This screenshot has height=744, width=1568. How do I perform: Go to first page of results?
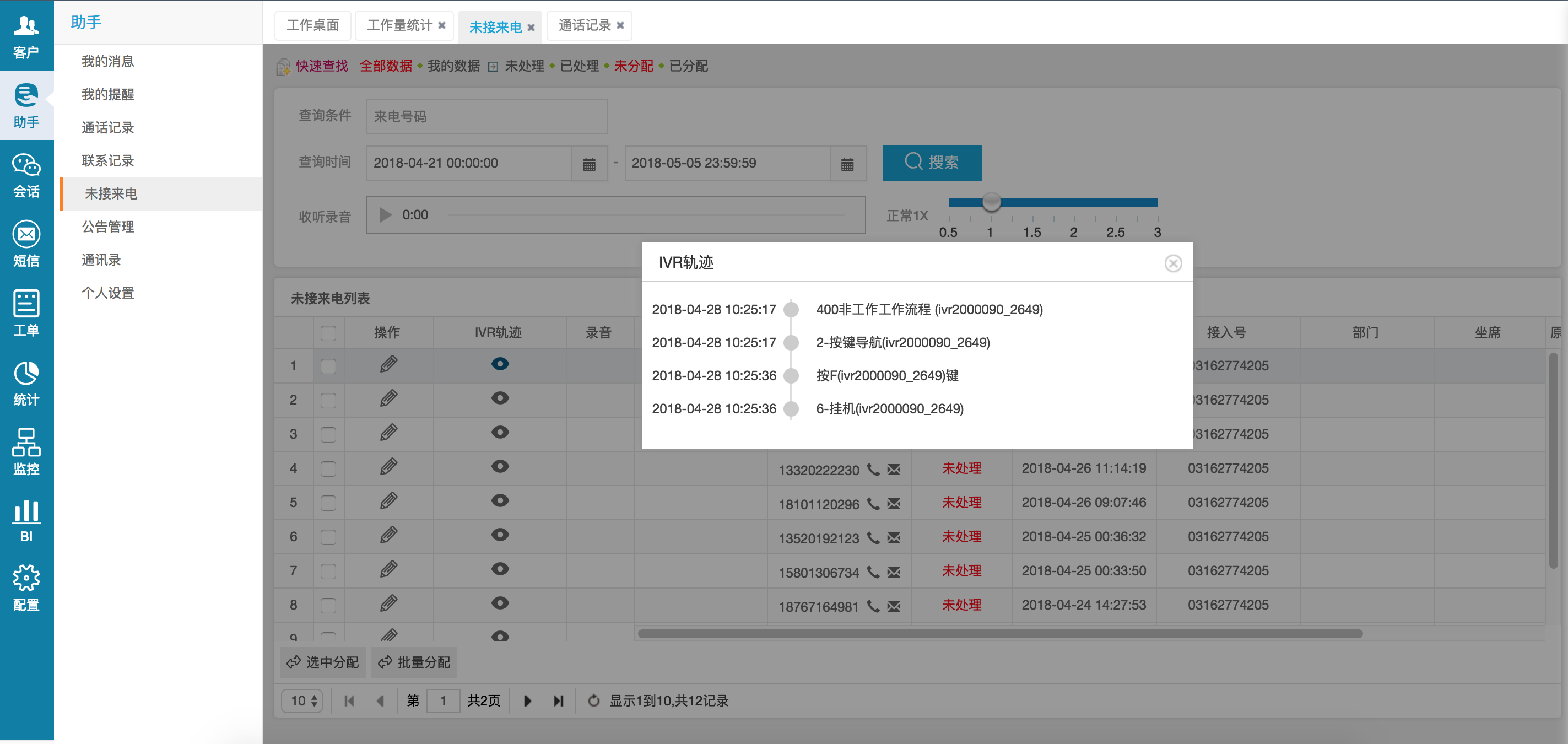[349, 701]
